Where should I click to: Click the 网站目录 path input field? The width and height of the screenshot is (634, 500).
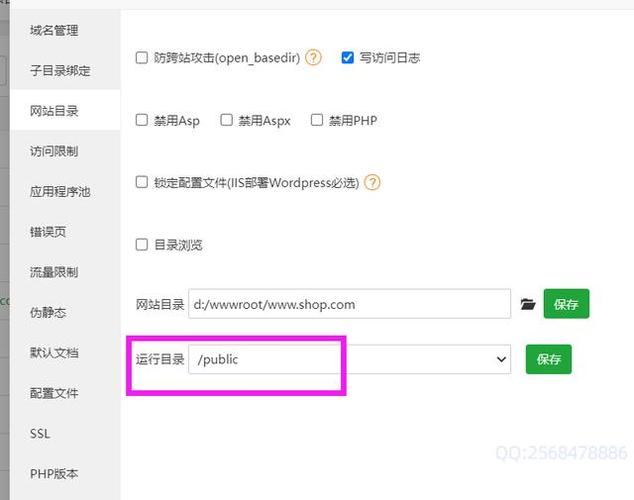tap(349, 304)
